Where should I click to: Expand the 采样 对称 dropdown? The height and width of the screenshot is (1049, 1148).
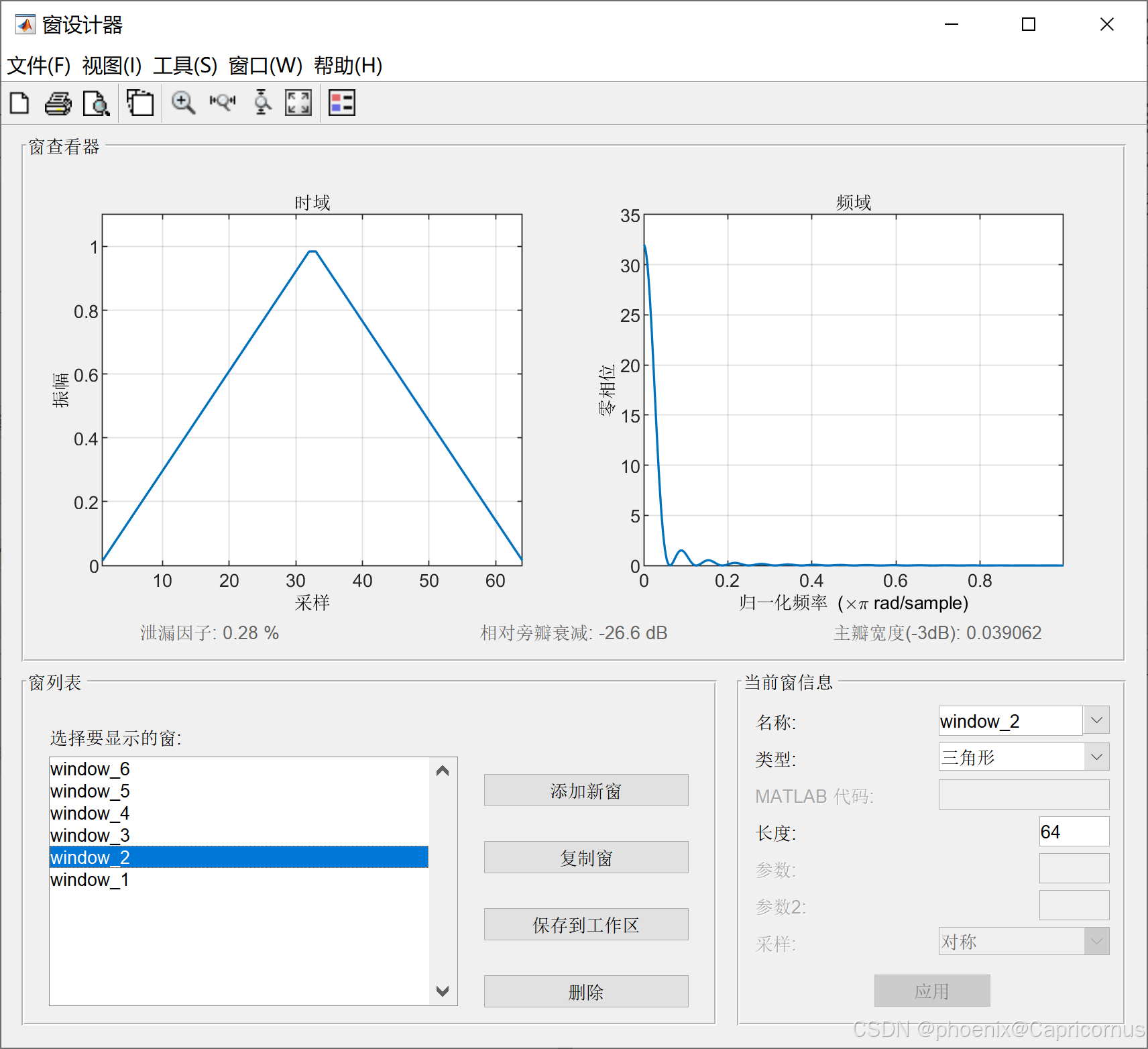1096,942
